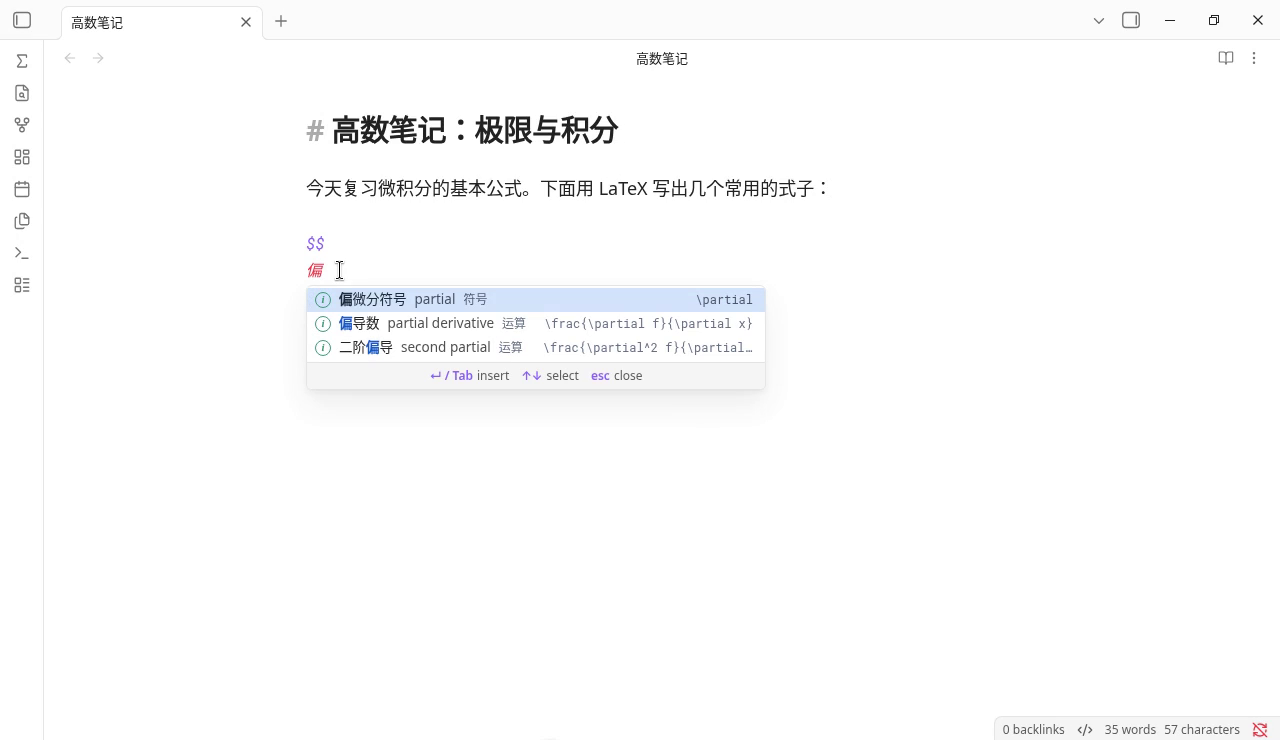Open the templates copy icon
The height and width of the screenshot is (740, 1280).
(x=22, y=221)
